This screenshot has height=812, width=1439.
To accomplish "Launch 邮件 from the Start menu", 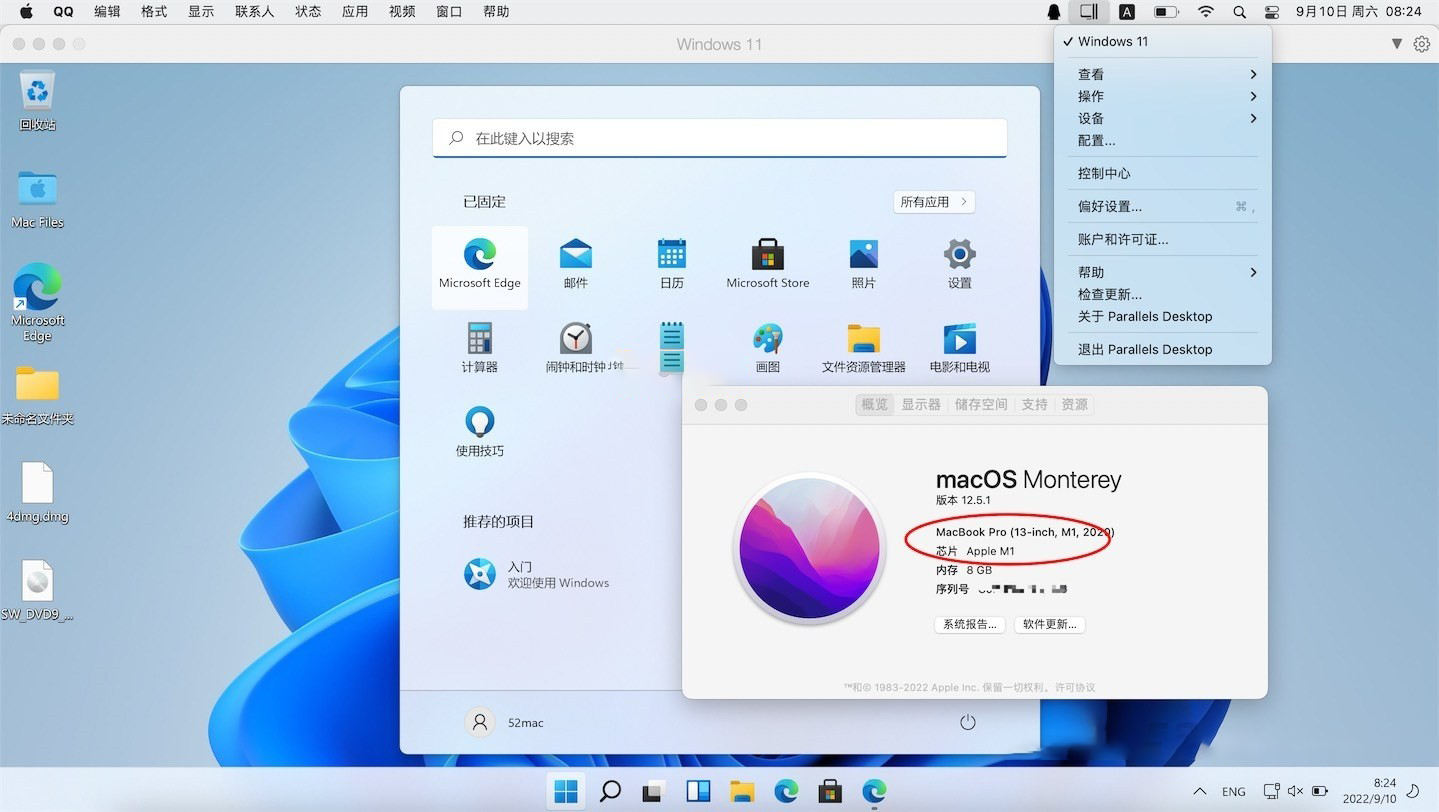I will coord(574,263).
